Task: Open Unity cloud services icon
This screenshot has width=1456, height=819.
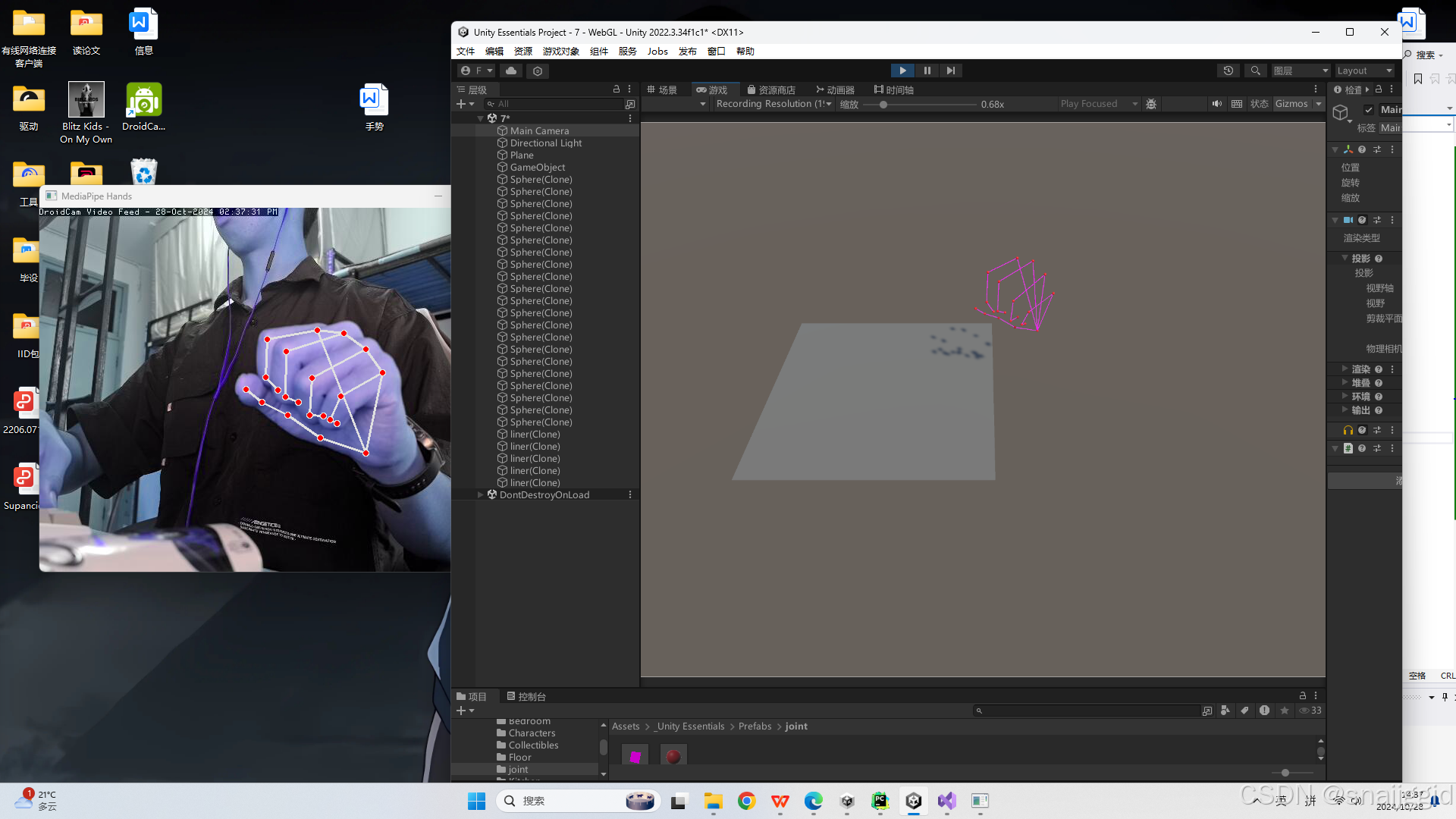Action: click(511, 71)
